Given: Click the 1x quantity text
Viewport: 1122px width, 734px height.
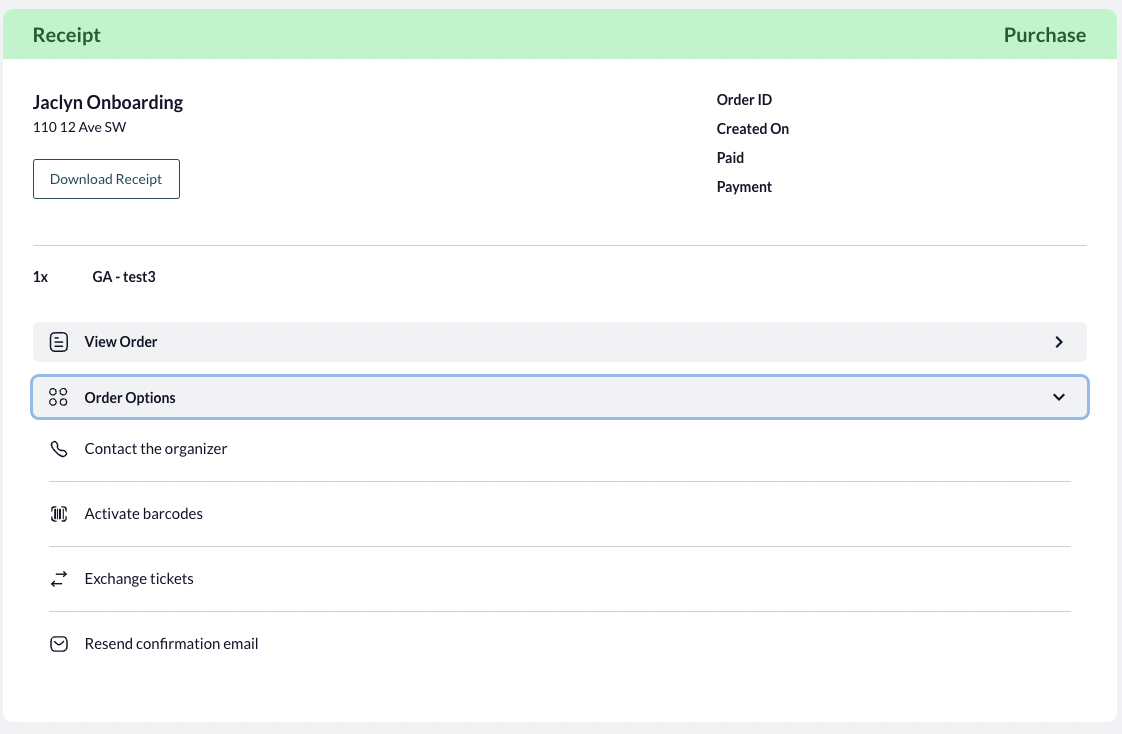Looking at the screenshot, I should tap(40, 277).
